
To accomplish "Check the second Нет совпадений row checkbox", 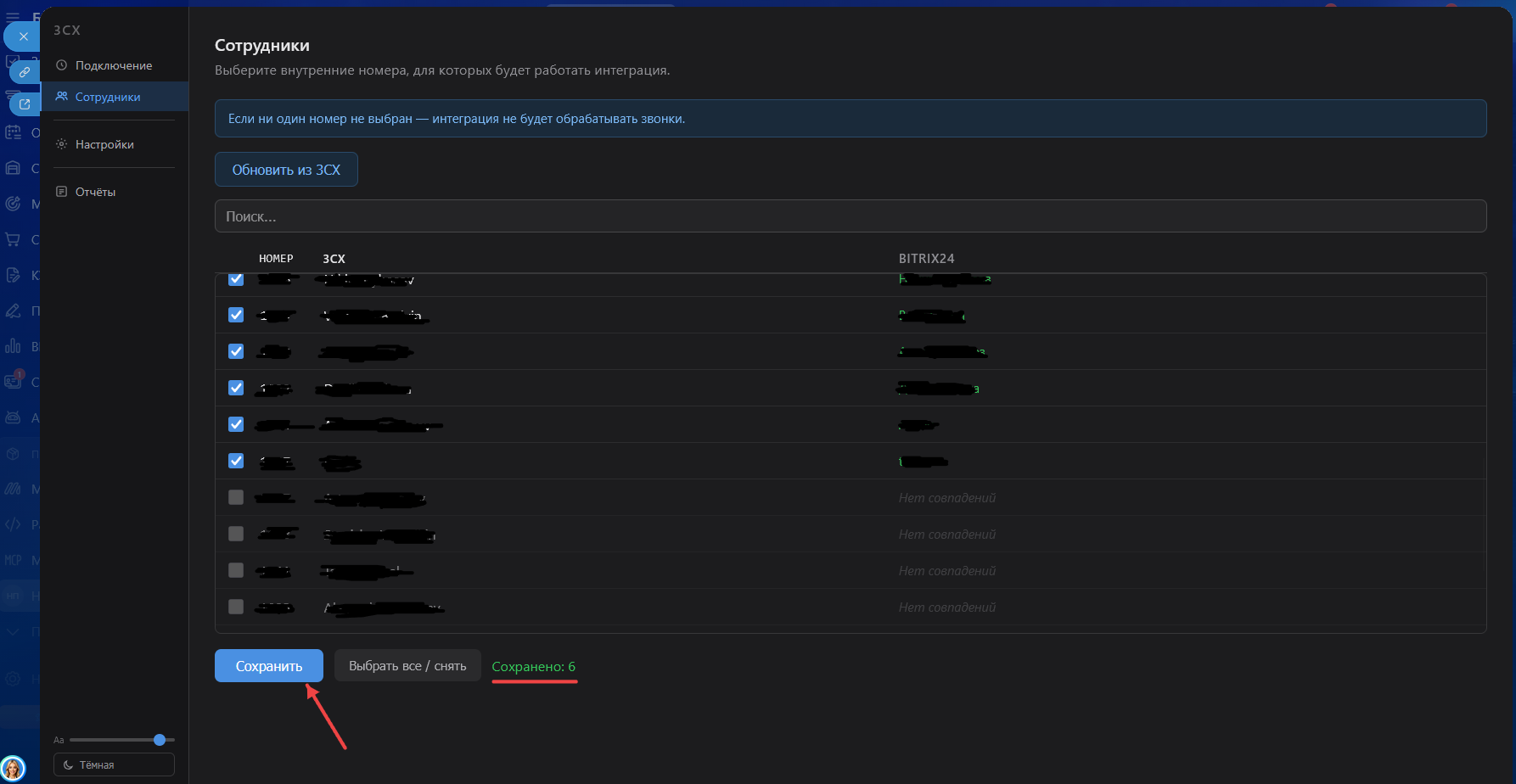I will (236, 534).
